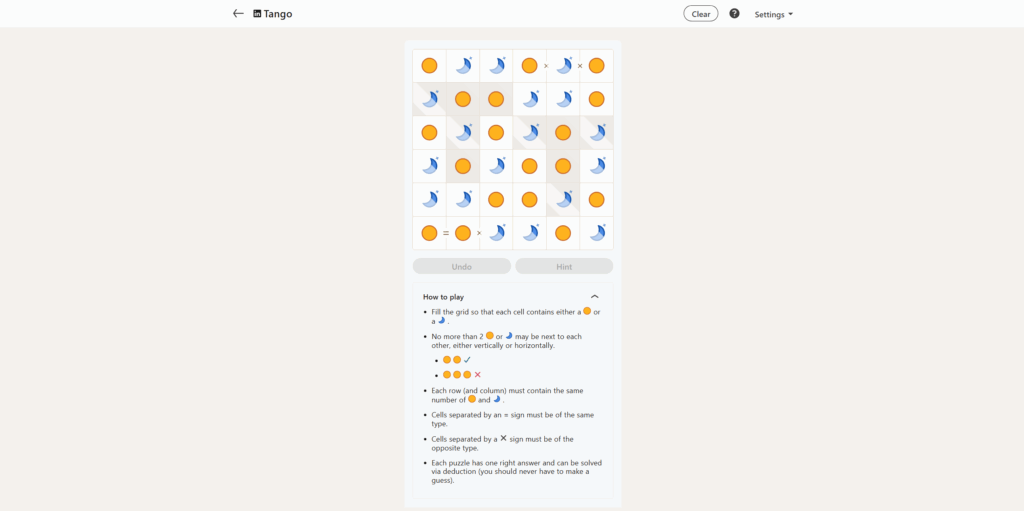Screen dimensions: 1024x511
Task: Click the moon in the bottom-right grid cell
Action: click(596, 233)
